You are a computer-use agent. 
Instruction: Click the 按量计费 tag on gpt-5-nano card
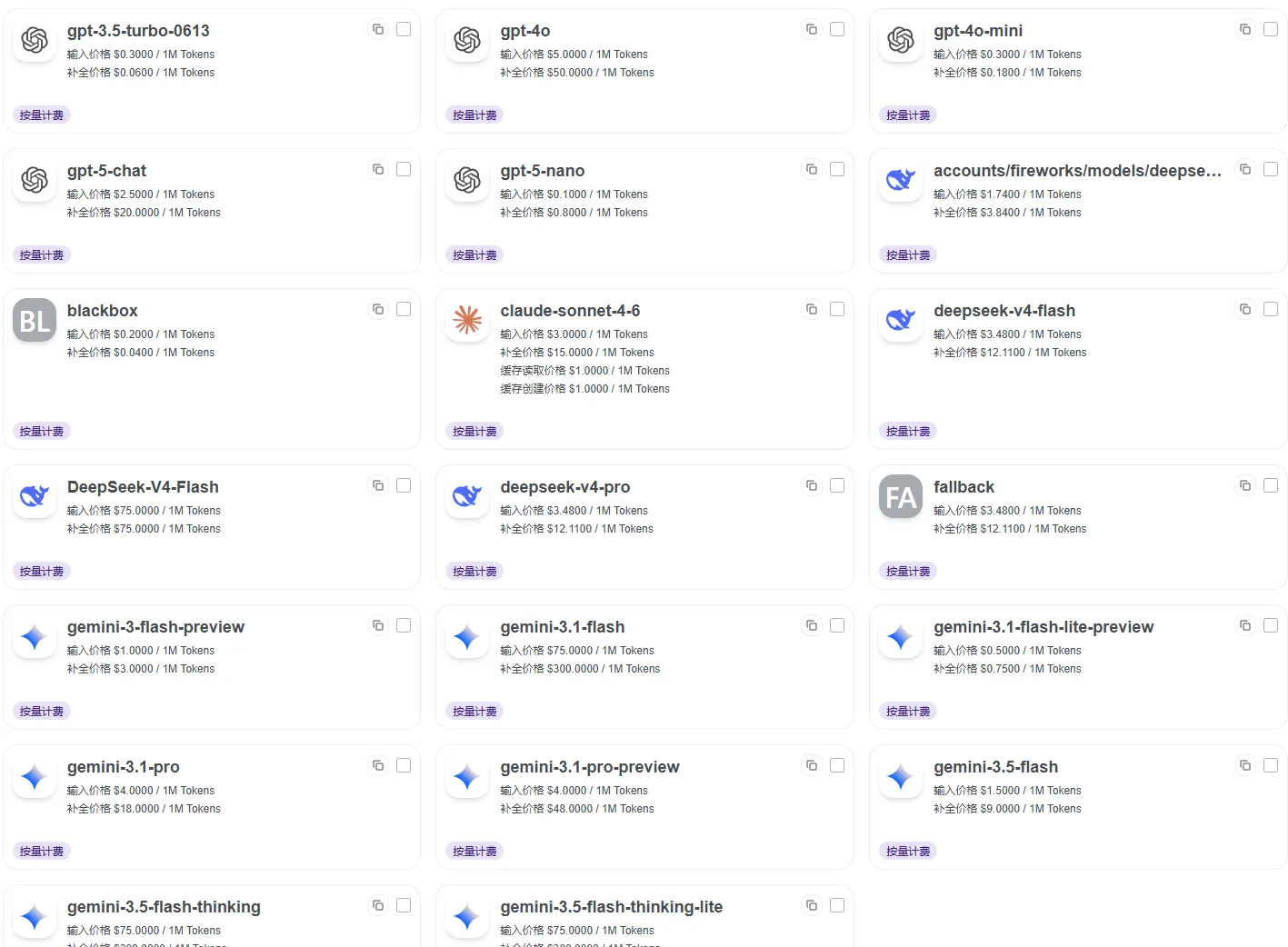[474, 255]
